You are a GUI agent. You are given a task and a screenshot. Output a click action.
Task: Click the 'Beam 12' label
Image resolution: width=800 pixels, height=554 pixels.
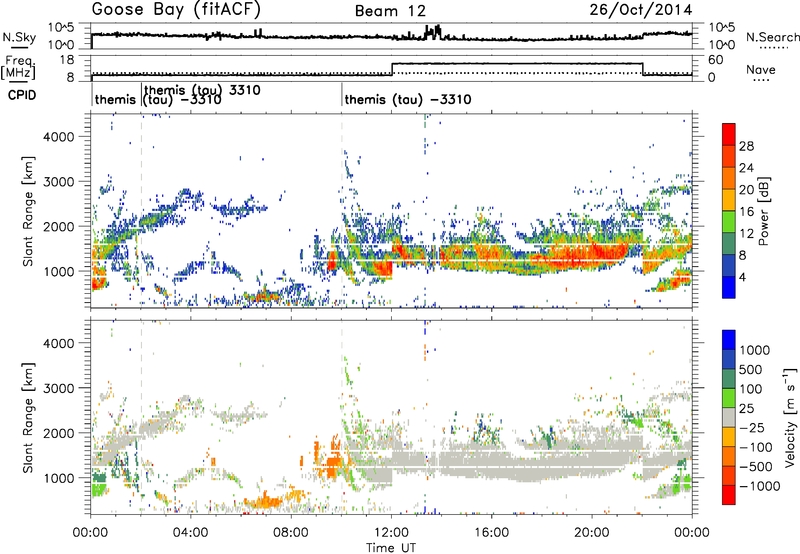(x=390, y=11)
